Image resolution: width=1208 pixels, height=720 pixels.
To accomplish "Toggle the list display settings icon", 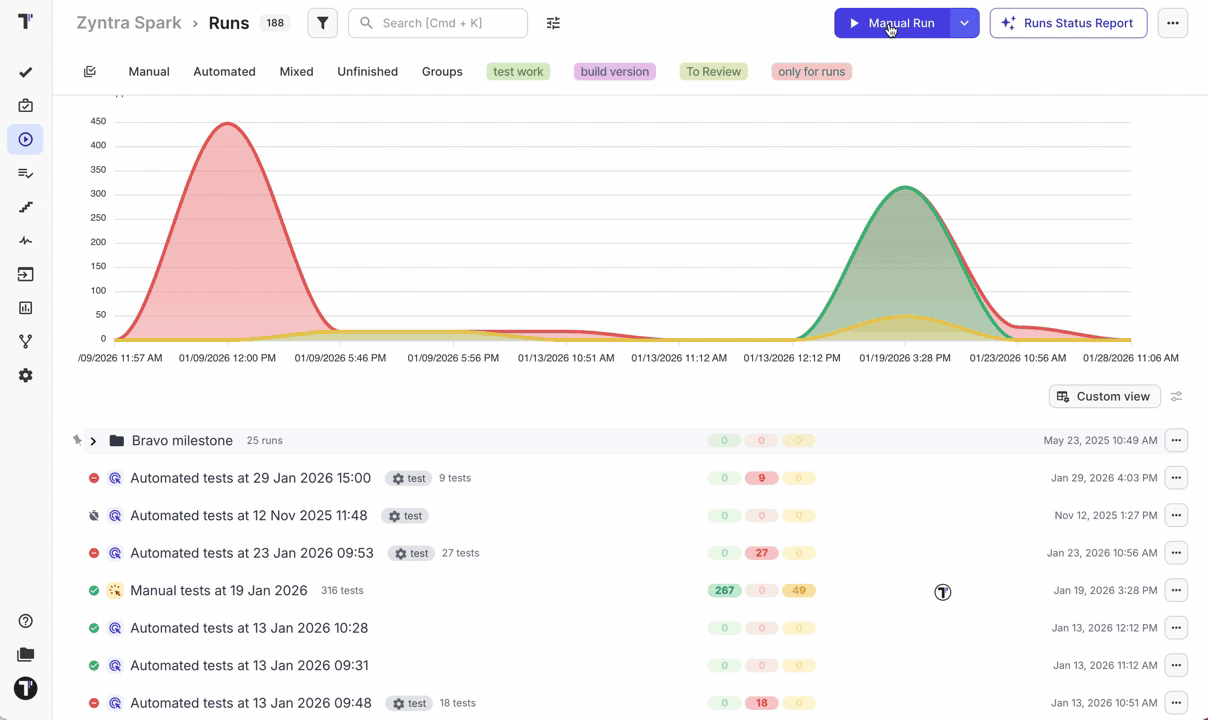I will point(1176,397).
